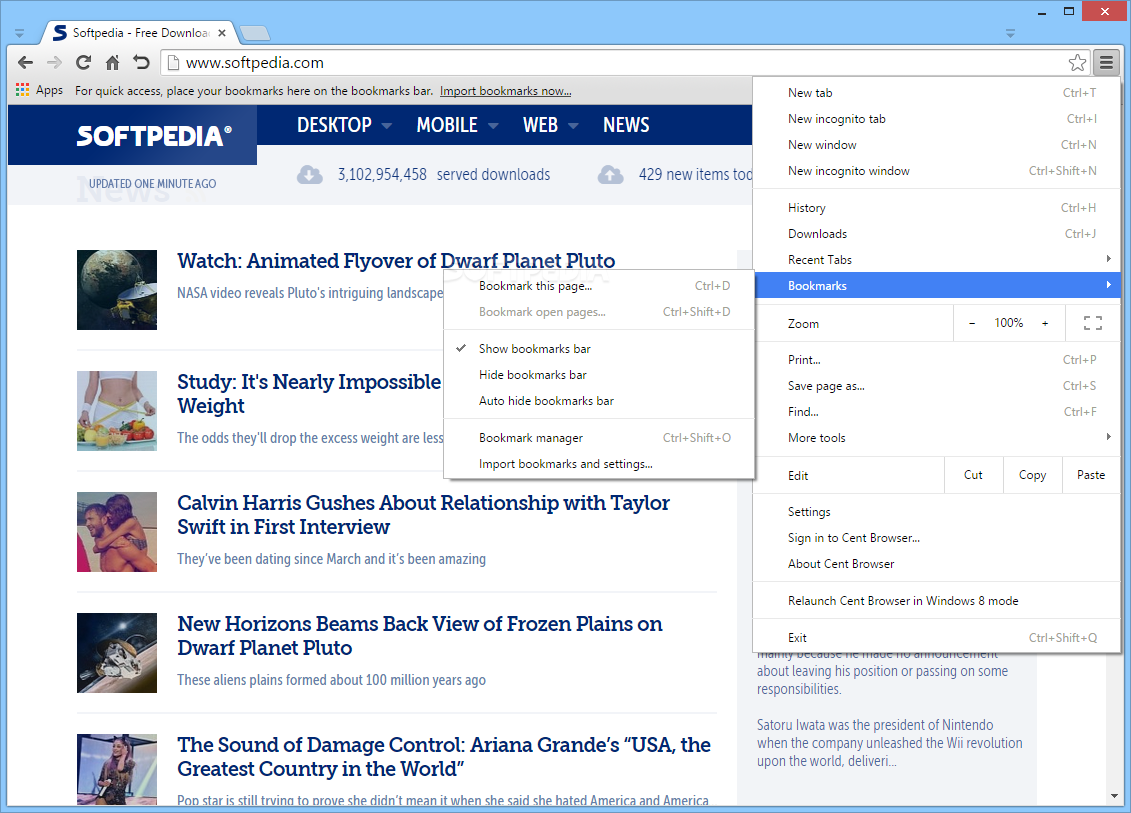This screenshot has width=1131, height=813.
Task: Click the Softpedia logo
Action: pyautogui.click(x=154, y=136)
